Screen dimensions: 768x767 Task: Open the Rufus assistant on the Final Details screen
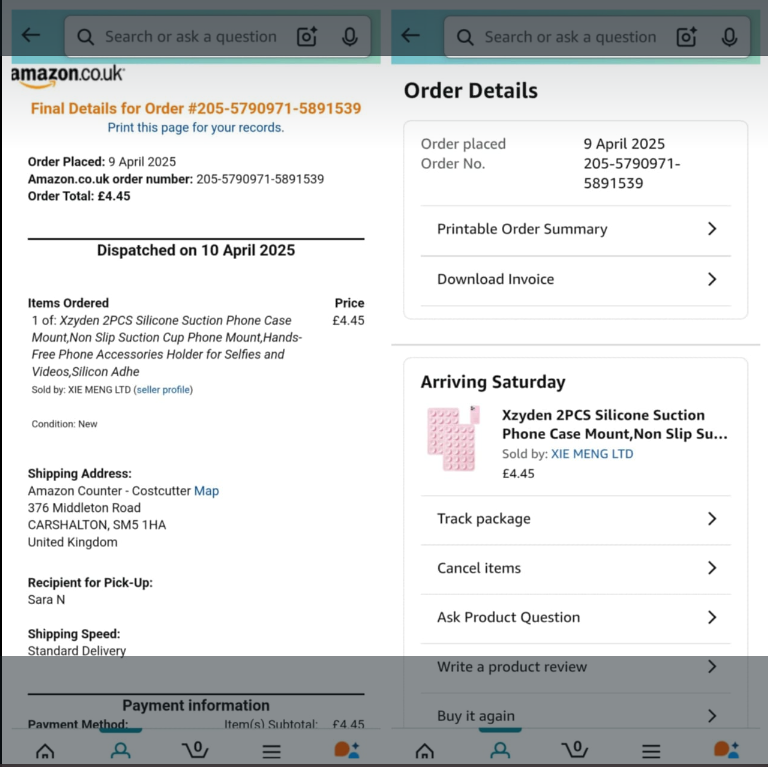(x=347, y=749)
